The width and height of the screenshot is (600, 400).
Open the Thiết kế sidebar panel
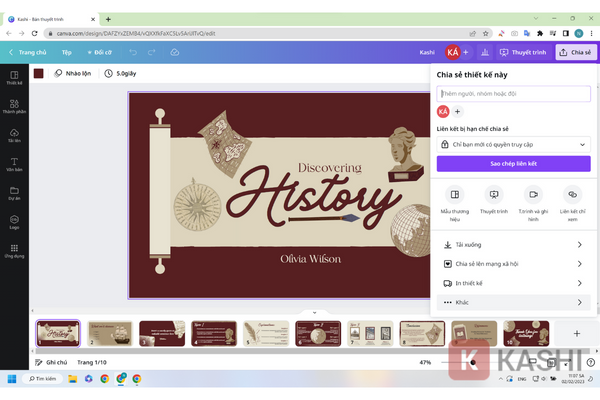tap(14, 77)
